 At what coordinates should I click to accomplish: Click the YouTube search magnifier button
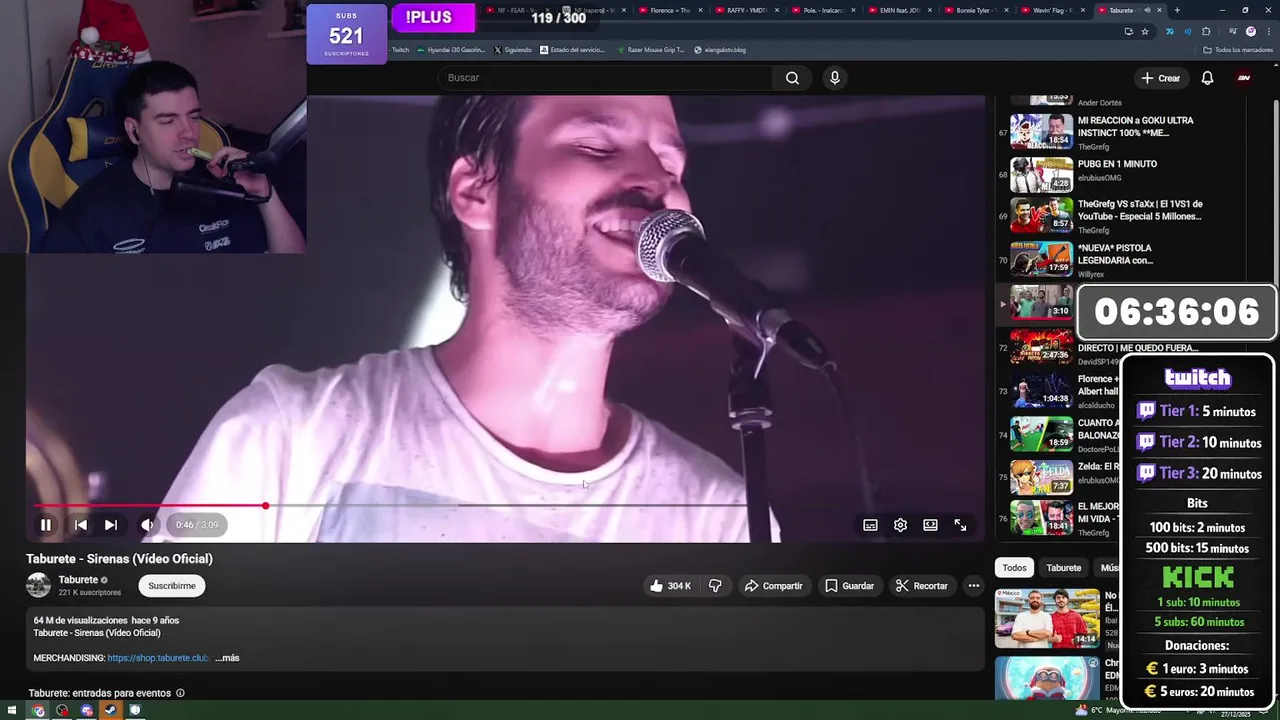click(792, 78)
